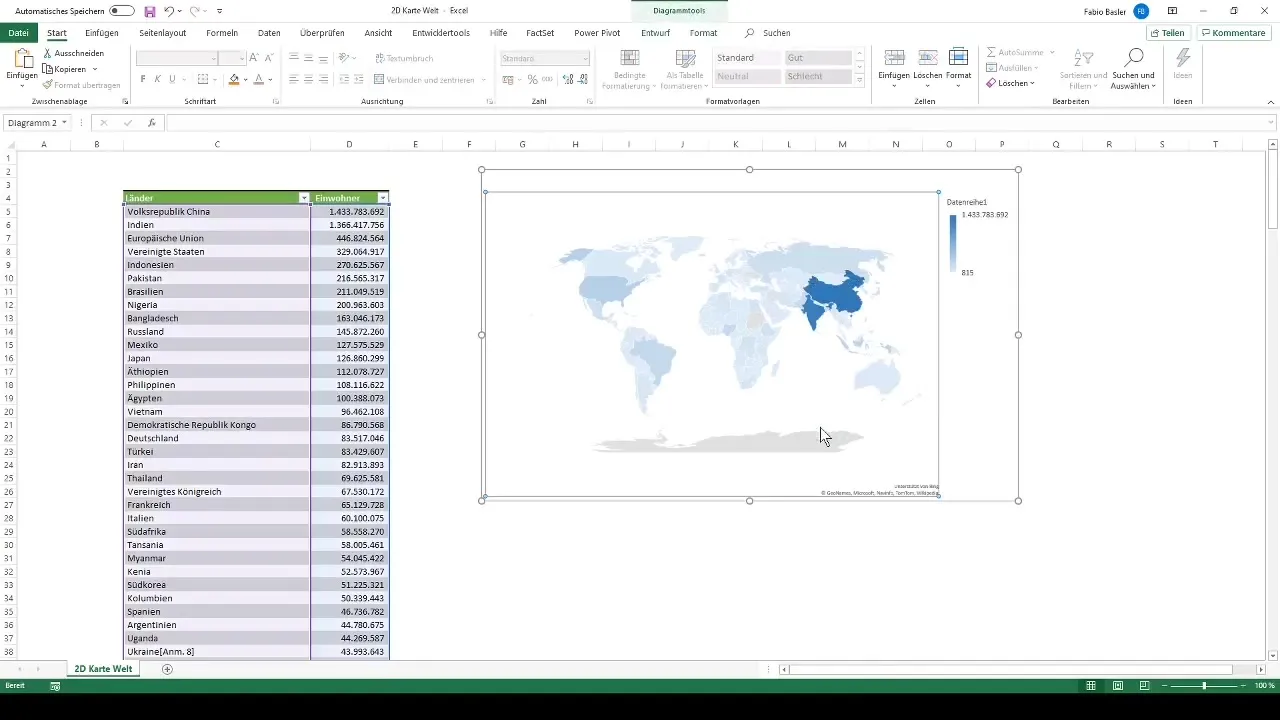Toggle bold F formatting
Viewport: 1280px width, 720px height.
tap(143, 79)
